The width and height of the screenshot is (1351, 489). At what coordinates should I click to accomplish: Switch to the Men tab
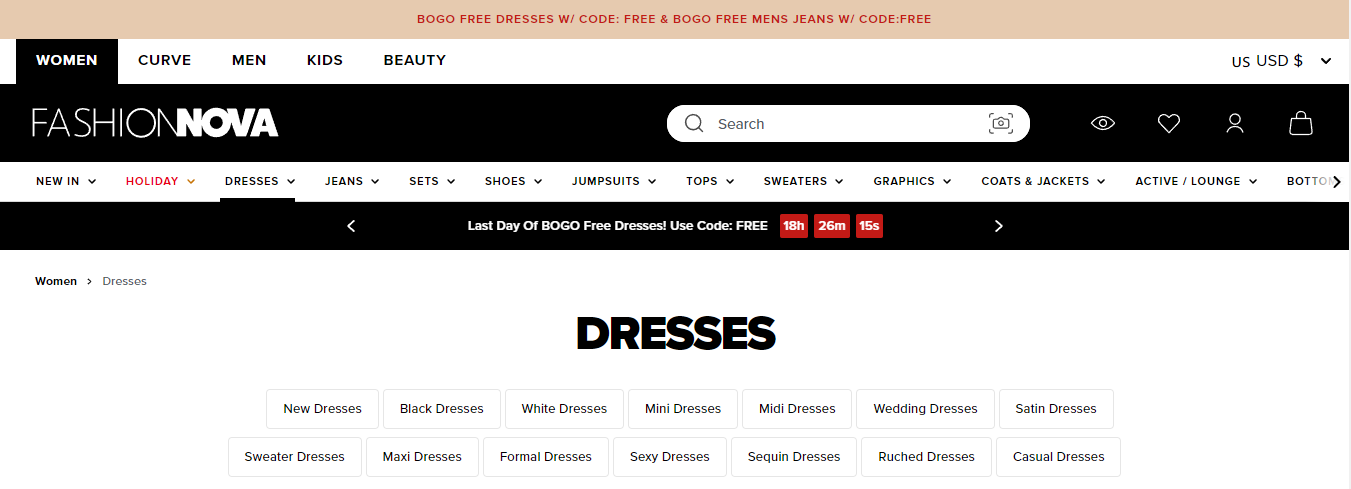(x=249, y=61)
